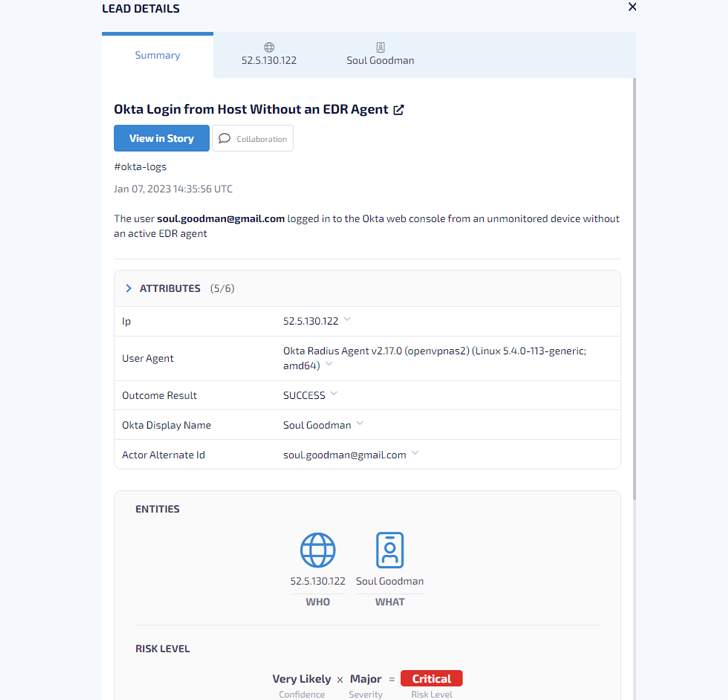This screenshot has width=728, height=700.
Task: Open the Soul Goodman tab
Action: pos(380,55)
